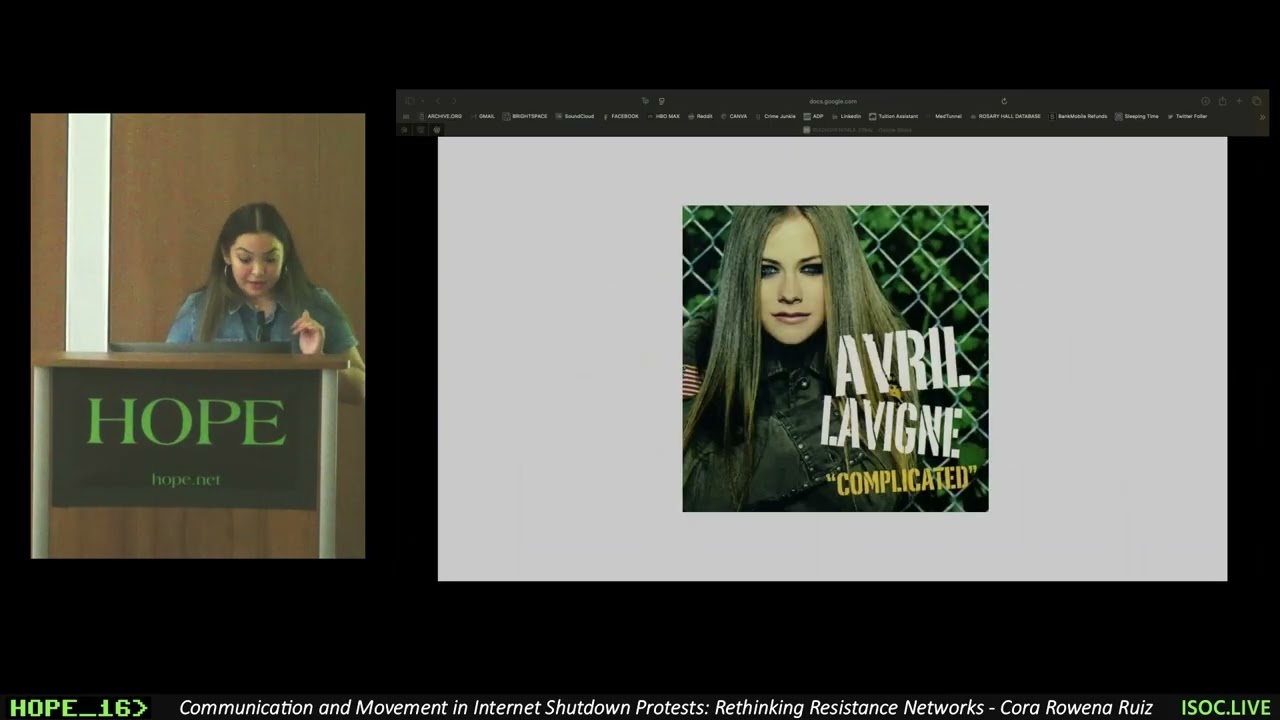Image resolution: width=1280 pixels, height=720 pixels.
Task: Open the FACEBOOK bookmark
Action: [621, 116]
